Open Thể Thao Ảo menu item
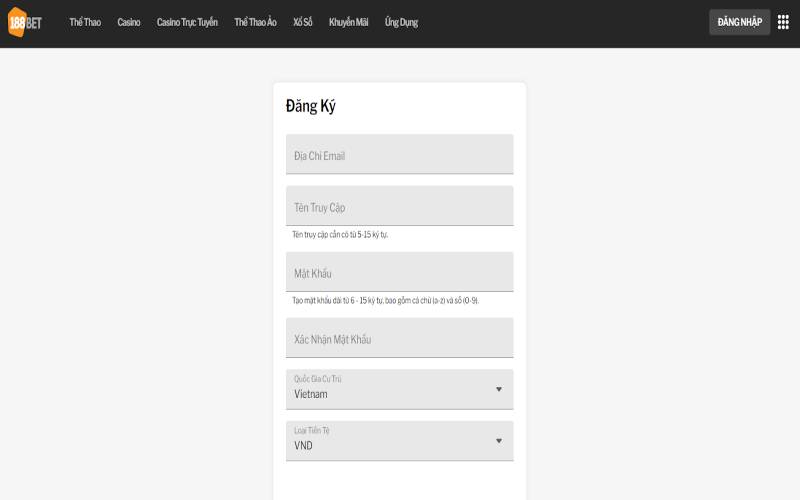Viewport: 800px width, 500px height. [255, 22]
